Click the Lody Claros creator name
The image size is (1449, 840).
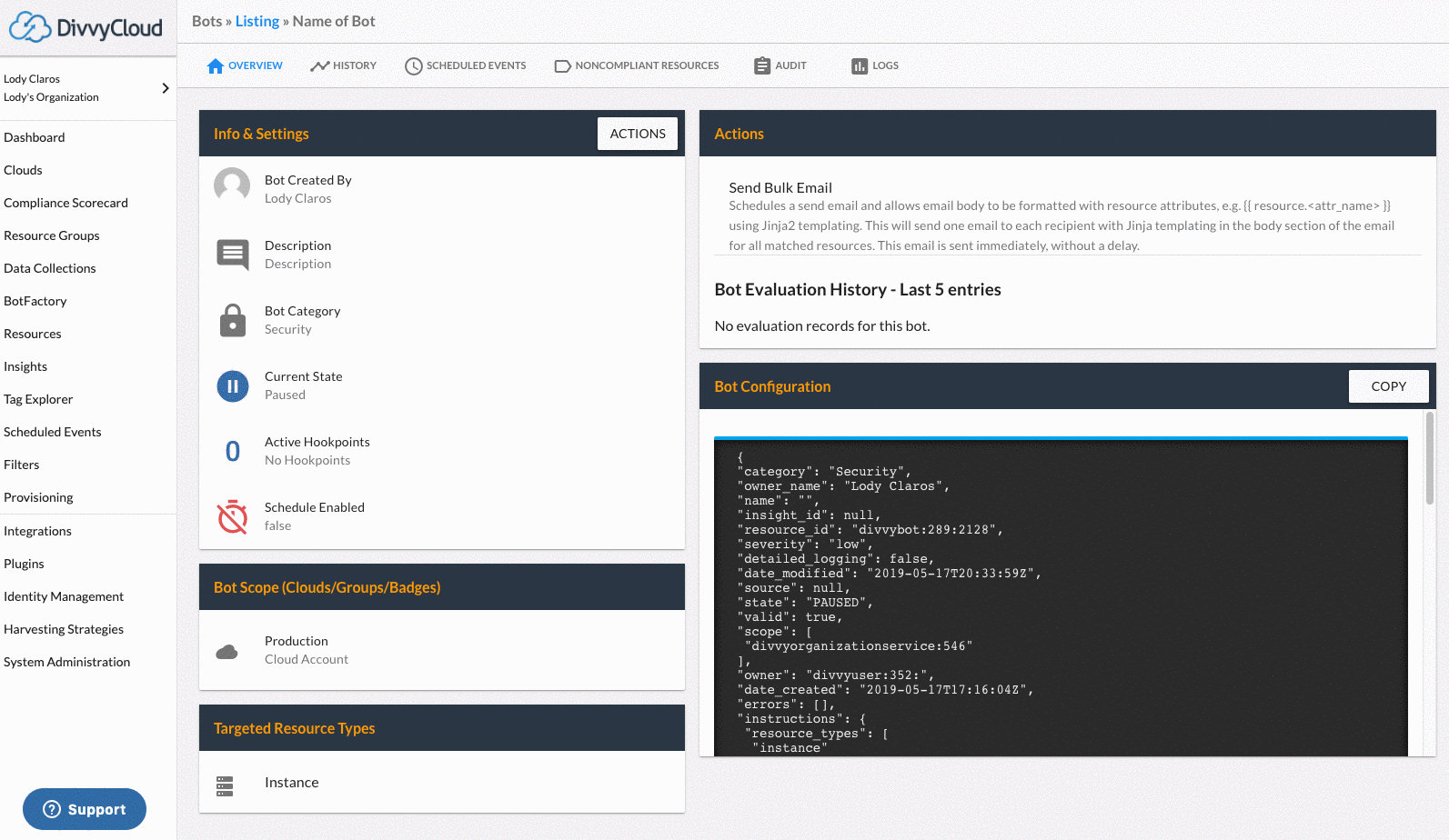point(298,198)
